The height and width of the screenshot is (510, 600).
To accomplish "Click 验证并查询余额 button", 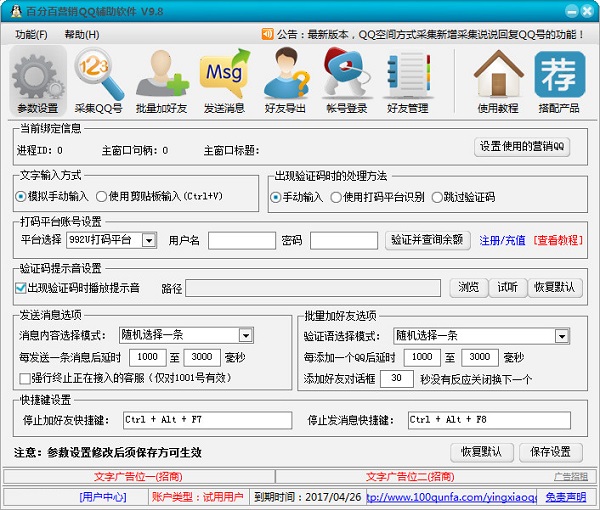I will coord(427,240).
